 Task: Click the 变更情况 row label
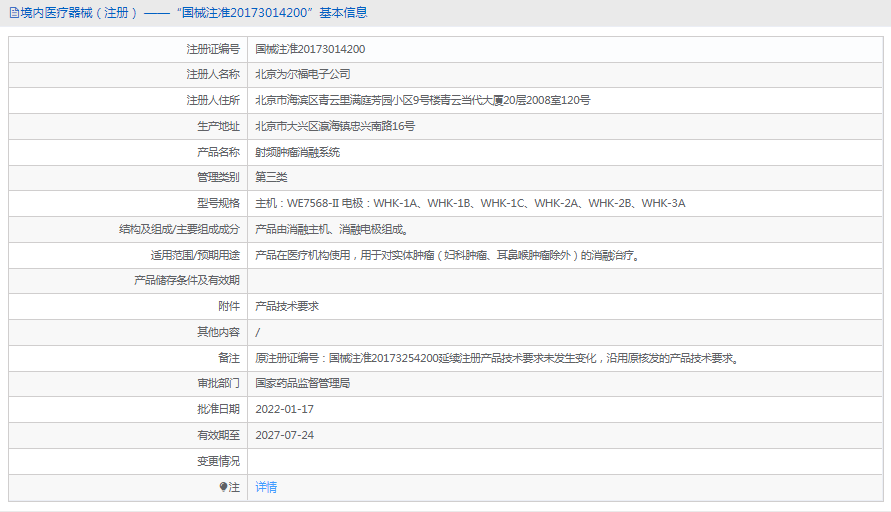pyautogui.click(x=219, y=461)
